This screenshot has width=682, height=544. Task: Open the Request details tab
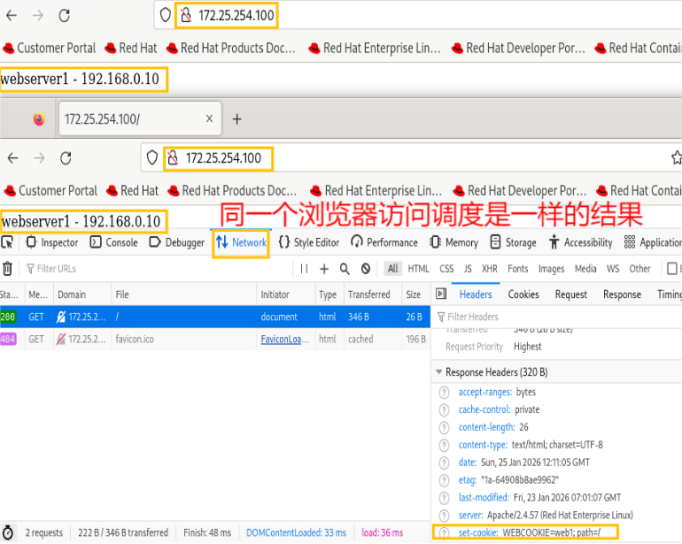(571, 294)
